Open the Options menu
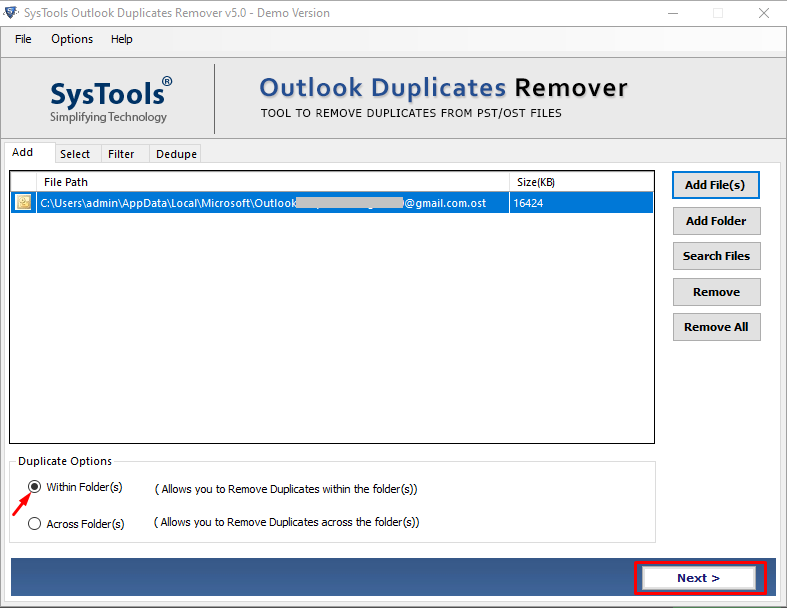The image size is (787, 608). point(72,39)
